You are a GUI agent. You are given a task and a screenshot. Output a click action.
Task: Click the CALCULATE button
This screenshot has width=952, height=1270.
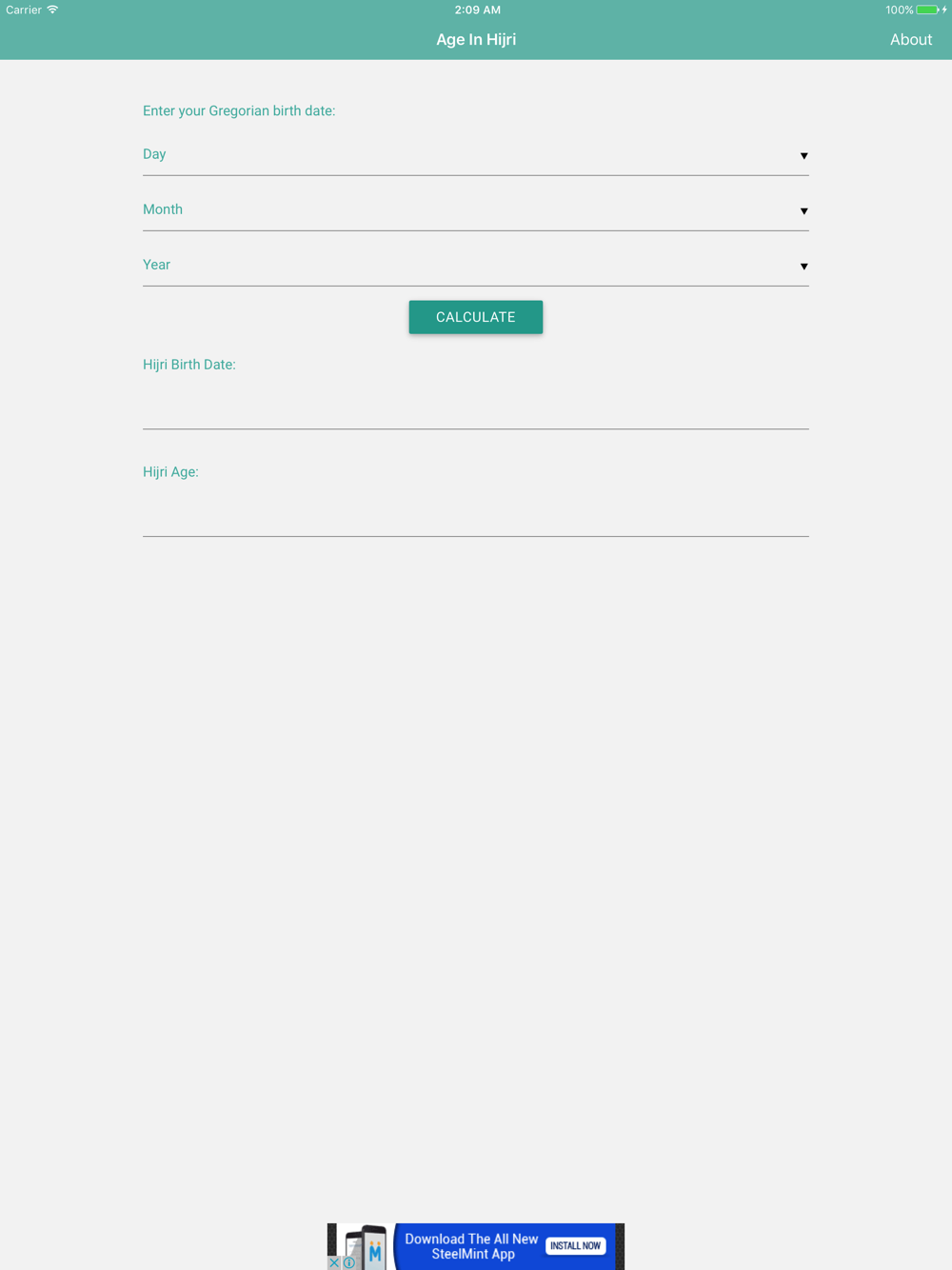point(476,317)
